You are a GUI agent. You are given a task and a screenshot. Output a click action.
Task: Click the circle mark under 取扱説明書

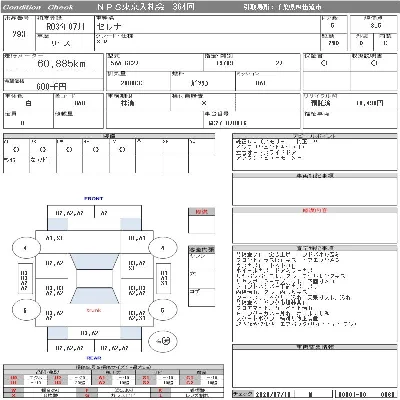374,63
